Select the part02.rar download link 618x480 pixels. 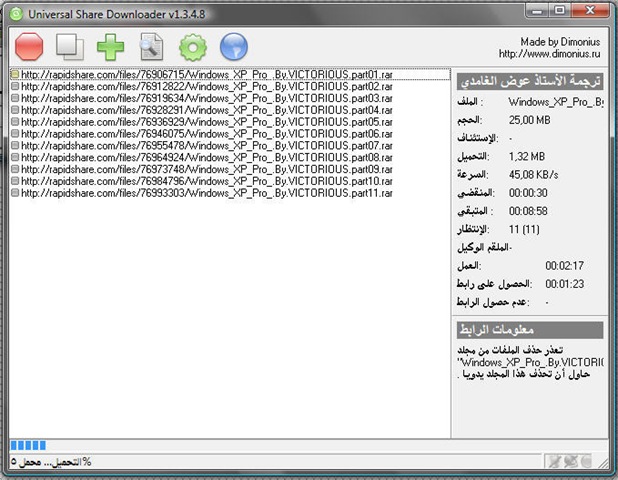point(207,86)
